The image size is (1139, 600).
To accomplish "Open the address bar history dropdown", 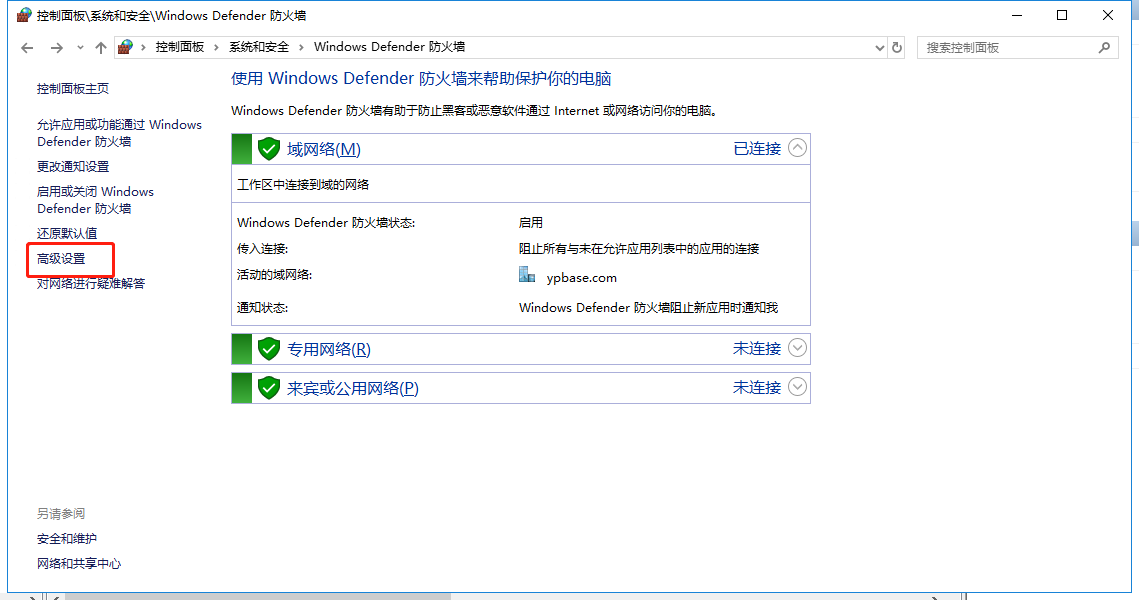I will pos(879,48).
